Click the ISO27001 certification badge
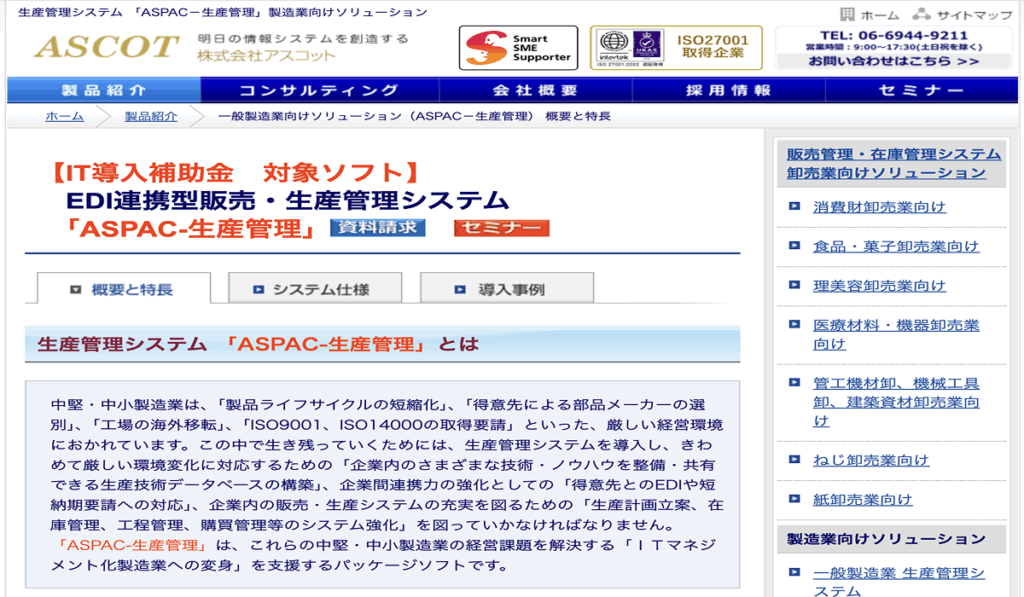Viewport: 1024px width, 597px height. click(676, 48)
